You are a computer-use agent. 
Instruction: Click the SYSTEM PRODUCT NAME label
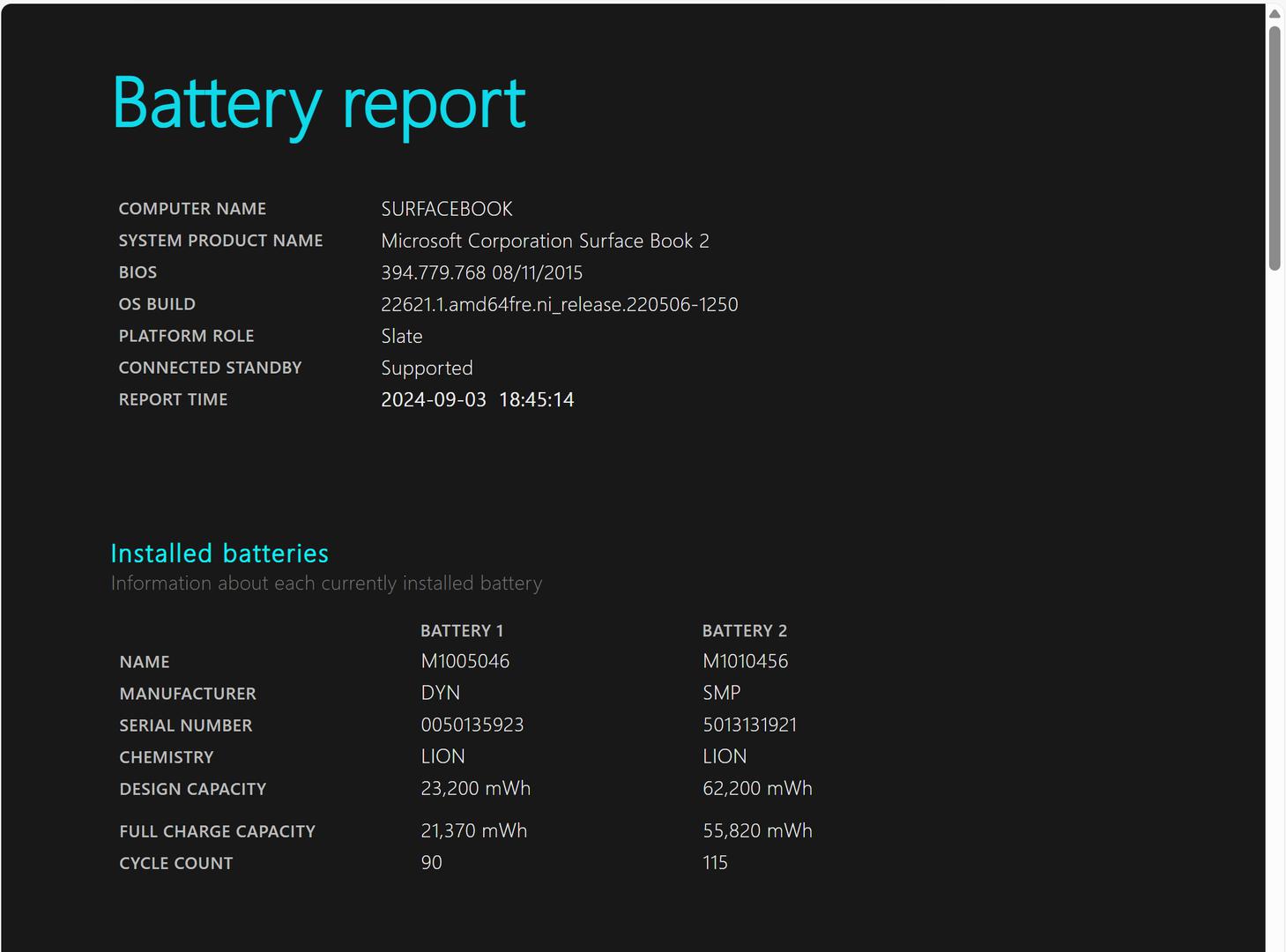click(220, 241)
